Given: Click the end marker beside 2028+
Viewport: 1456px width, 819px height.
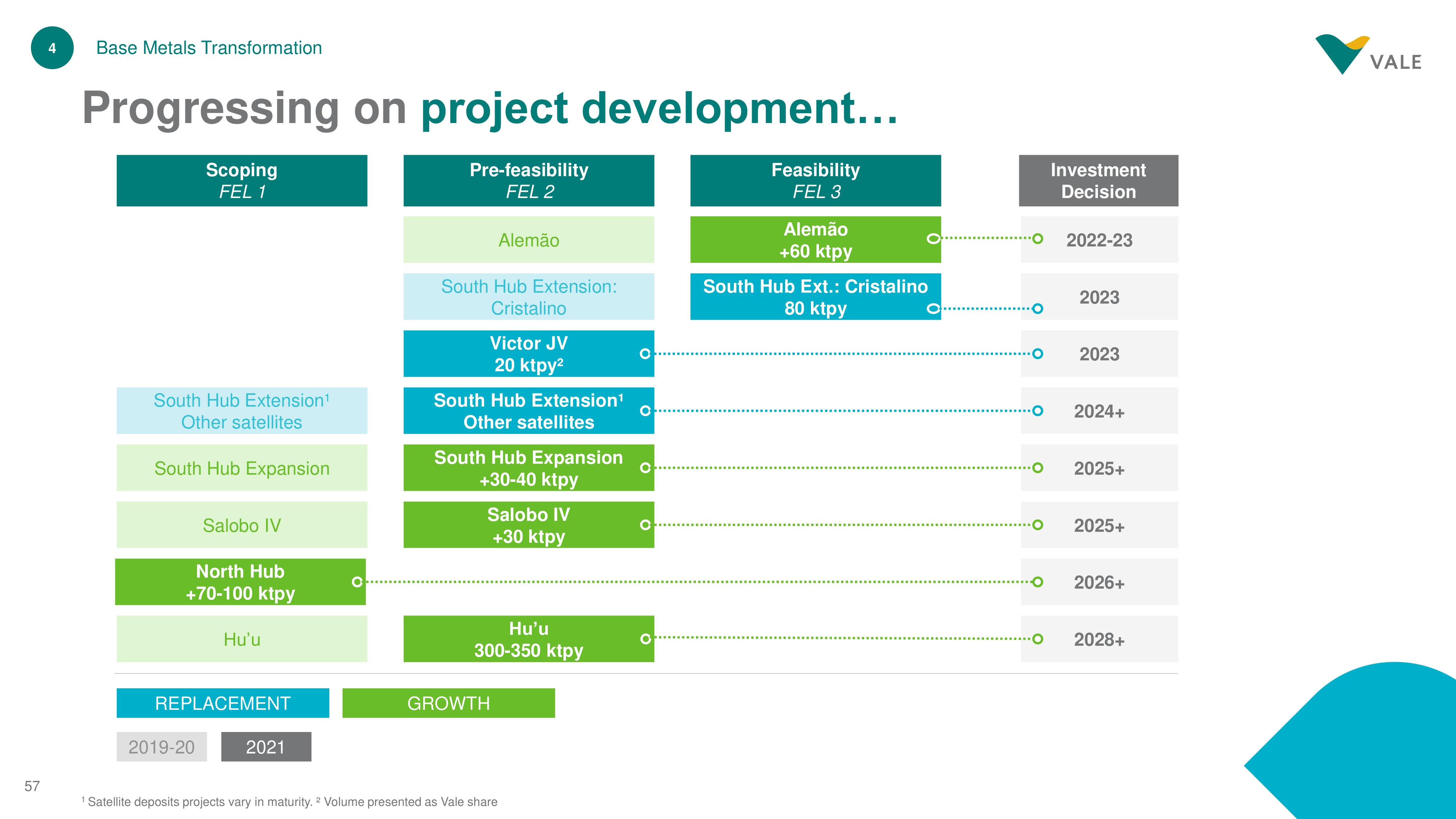Looking at the screenshot, I should 1038,639.
